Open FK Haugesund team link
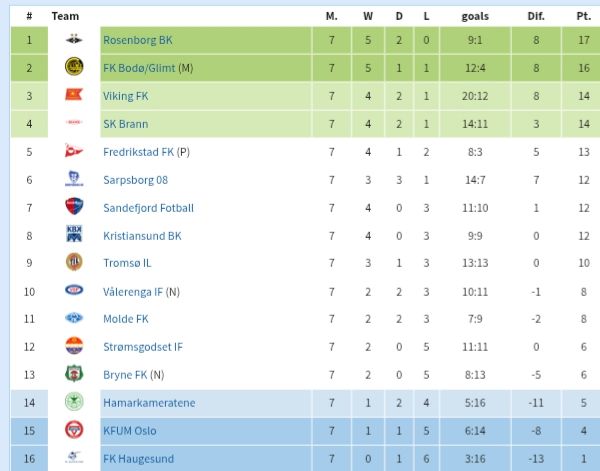600x471 pixels. point(134,458)
